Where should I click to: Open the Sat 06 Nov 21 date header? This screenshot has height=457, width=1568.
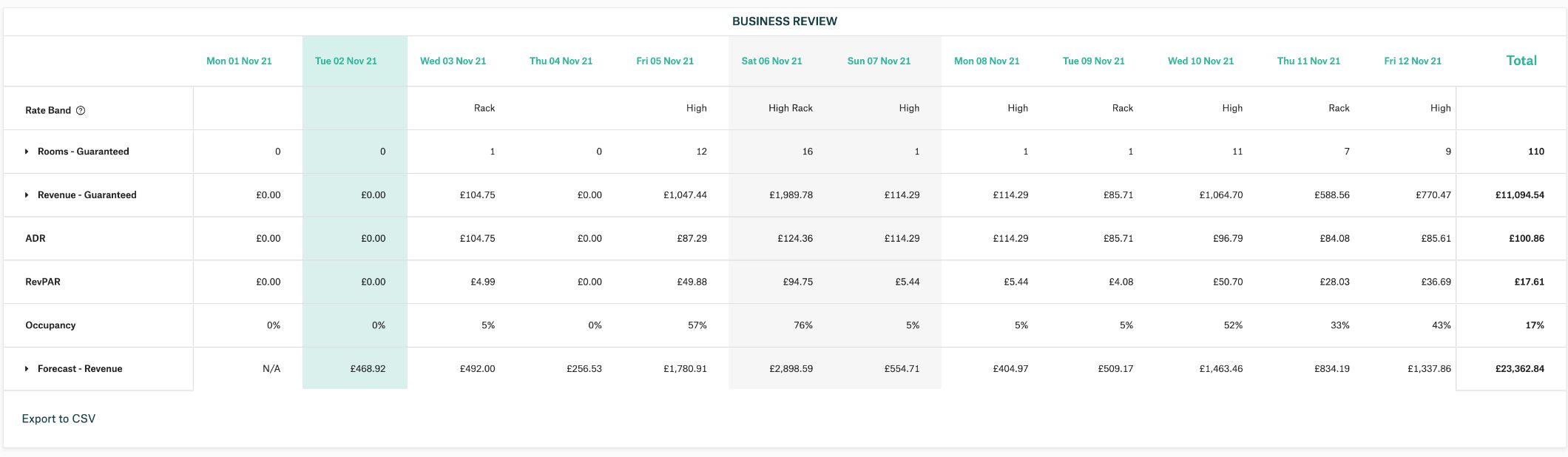[771, 61]
